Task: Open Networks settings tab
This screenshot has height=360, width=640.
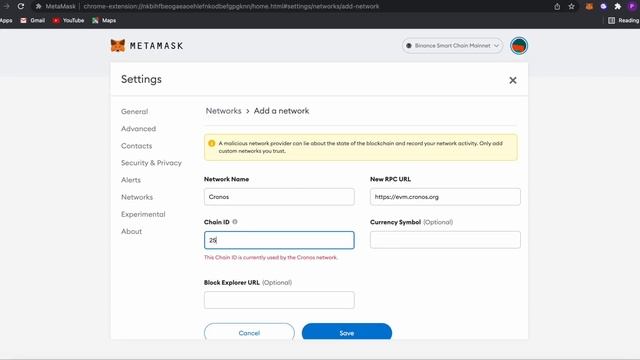Action: click(x=137, y=197)
